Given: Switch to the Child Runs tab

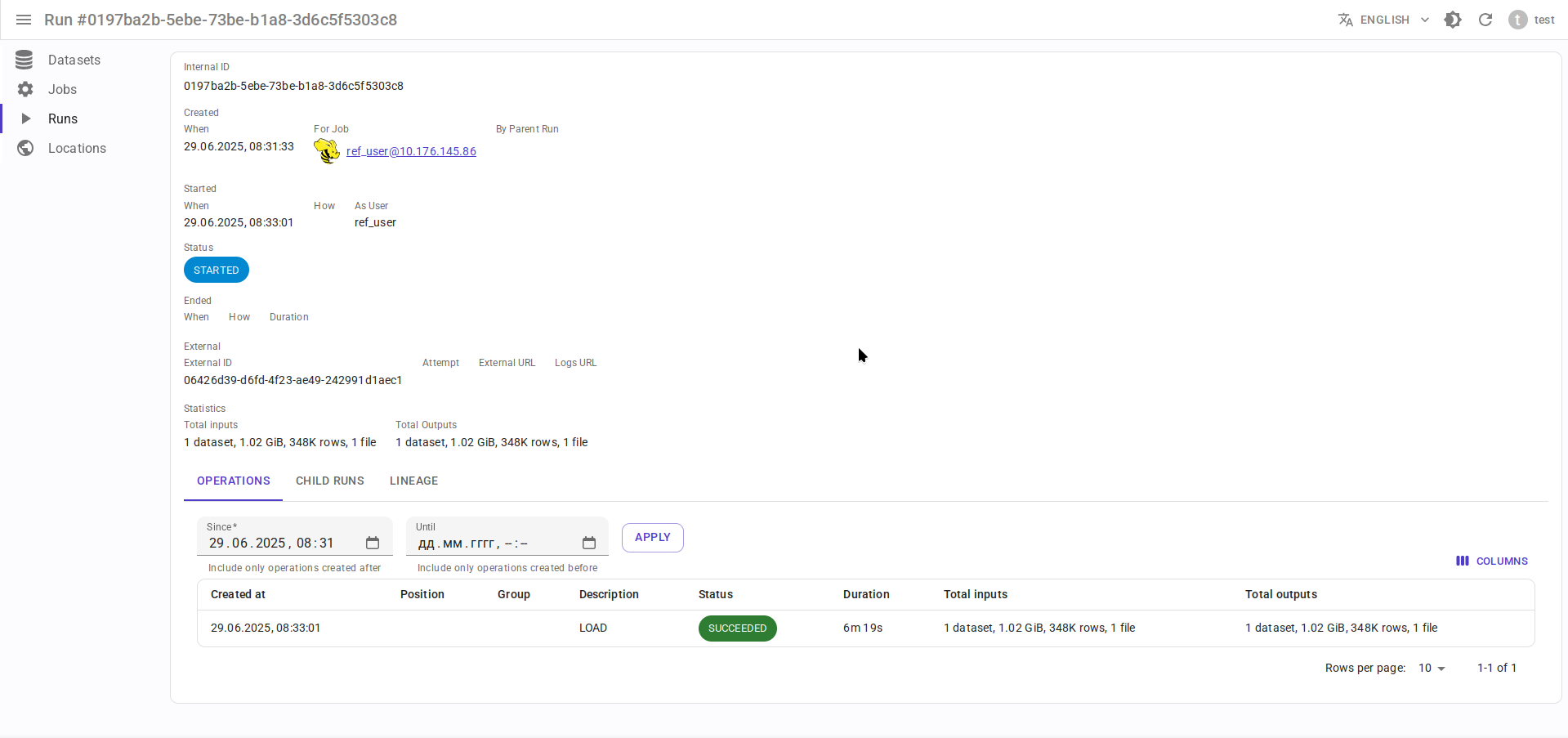Looking at the screenshot, I should point(329,481).
